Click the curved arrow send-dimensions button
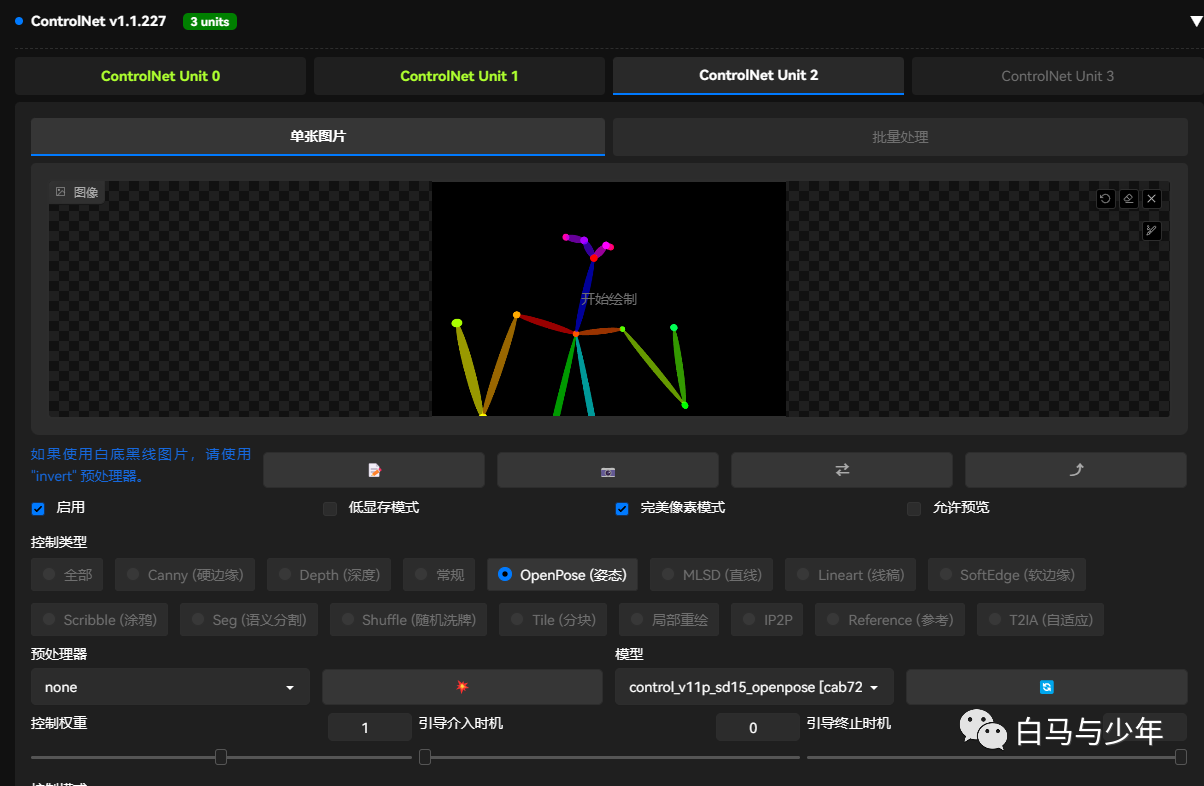1204x786 pixels. pyautogui.click(x=1076, y=470)
